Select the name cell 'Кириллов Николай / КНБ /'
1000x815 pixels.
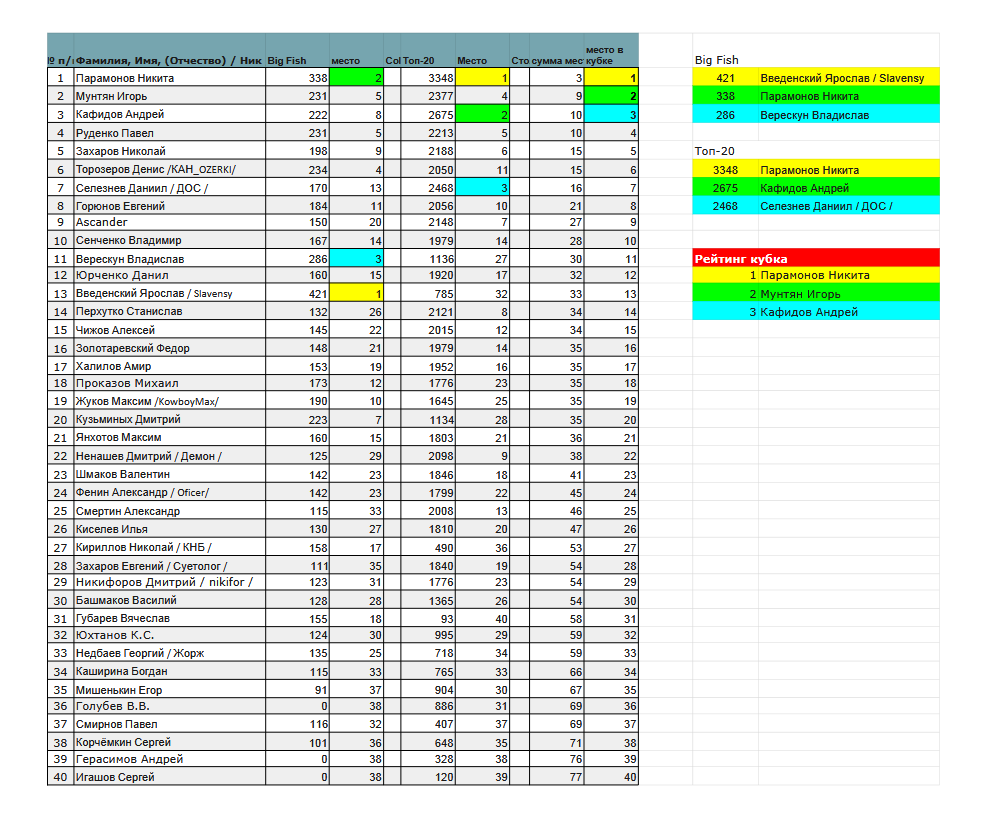click(x=169, y=547)
